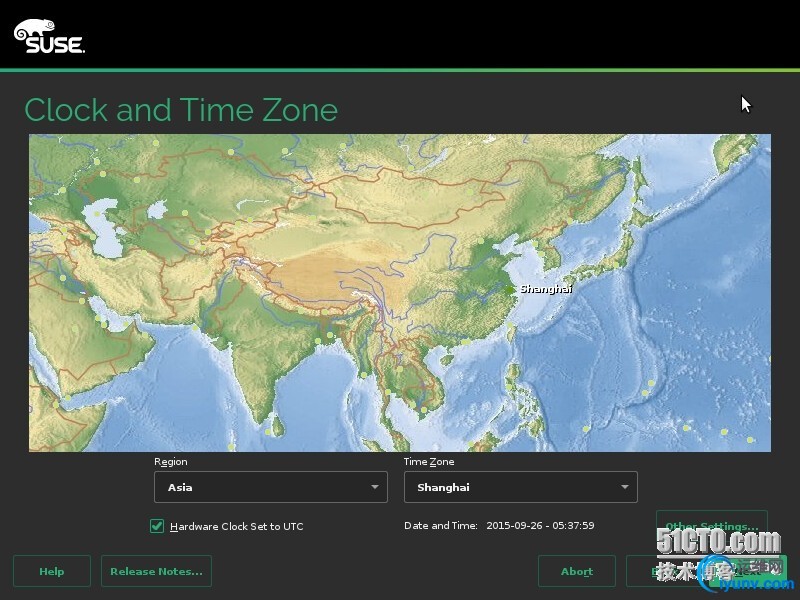Click the Region label above the dropdown
Screen dimensions: 800x600
(171, 462)
